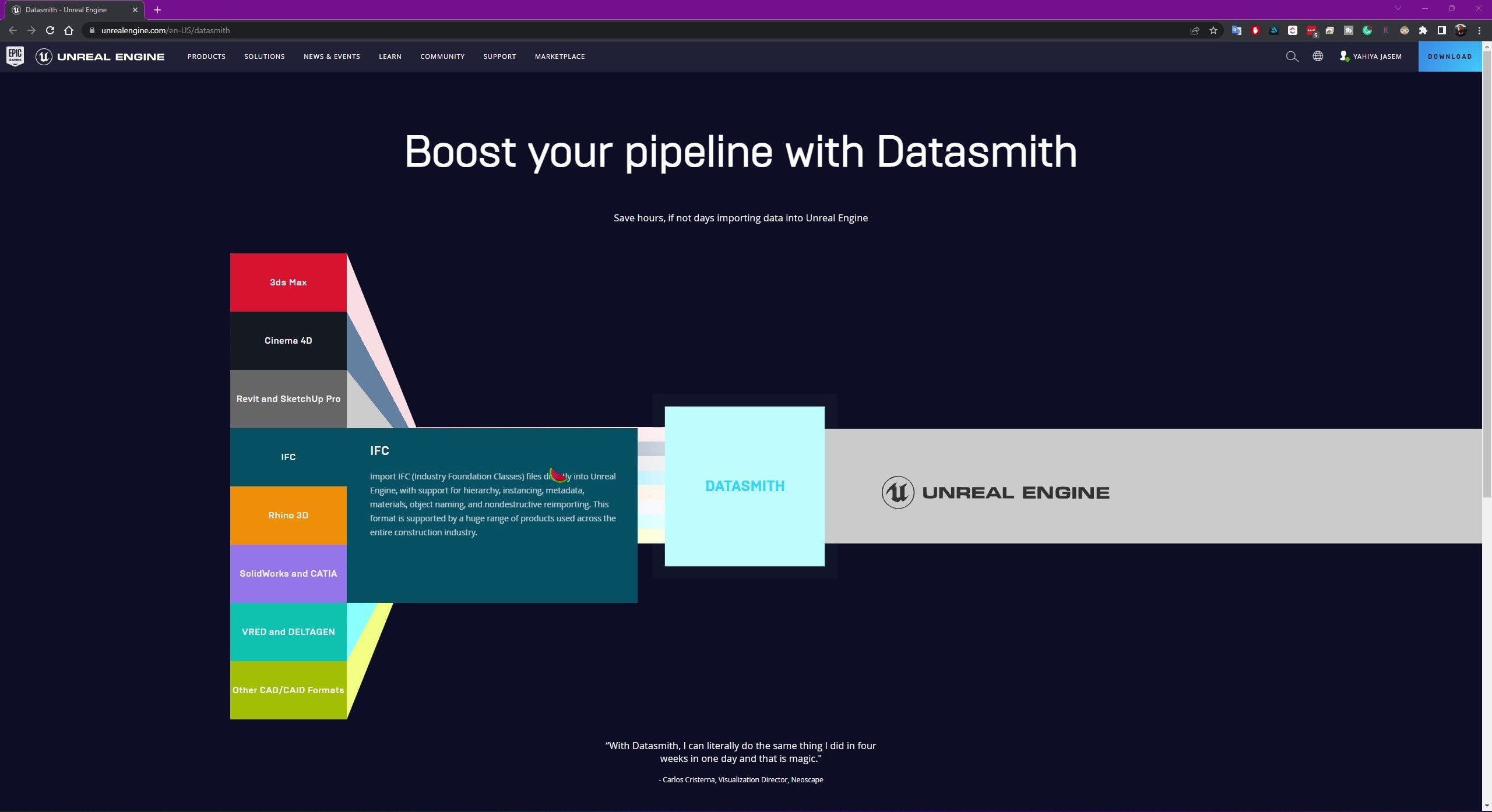Viewport: 1492px width, 812px height.
Task: Click the language globe icon
Action: (x=1318, y=57)
